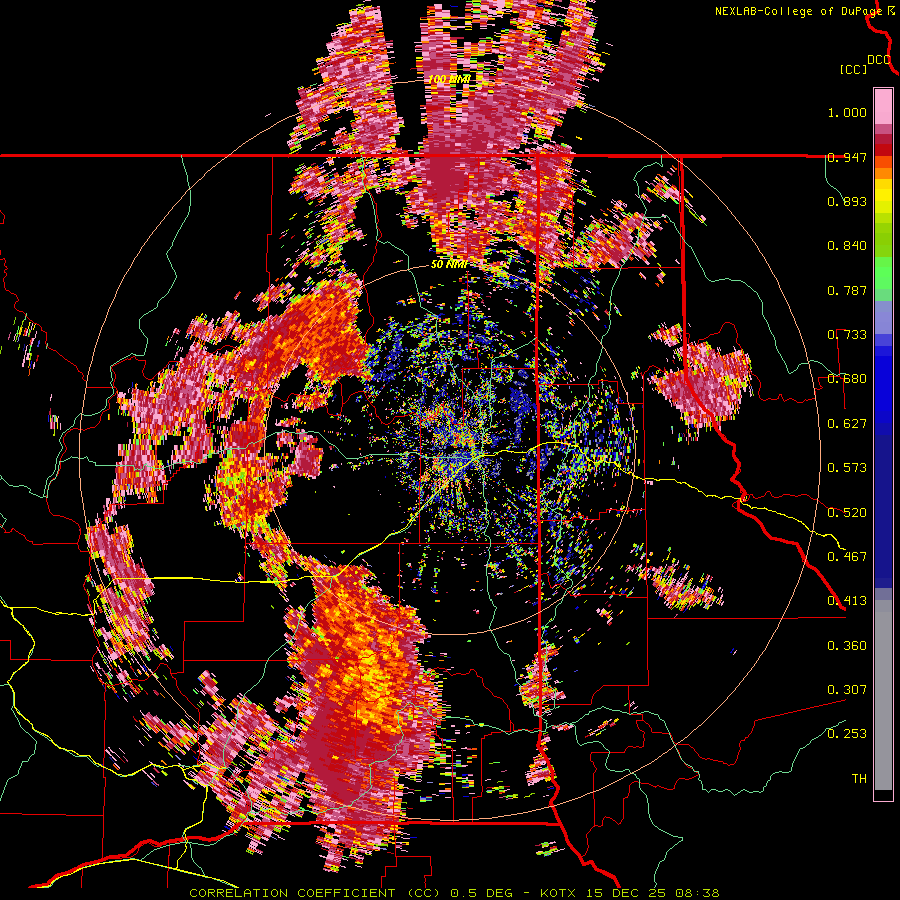The image size is (900, 900).
Task: Click the DCC label above color bar
Action: pyautogui.click(x=879, y=60)
